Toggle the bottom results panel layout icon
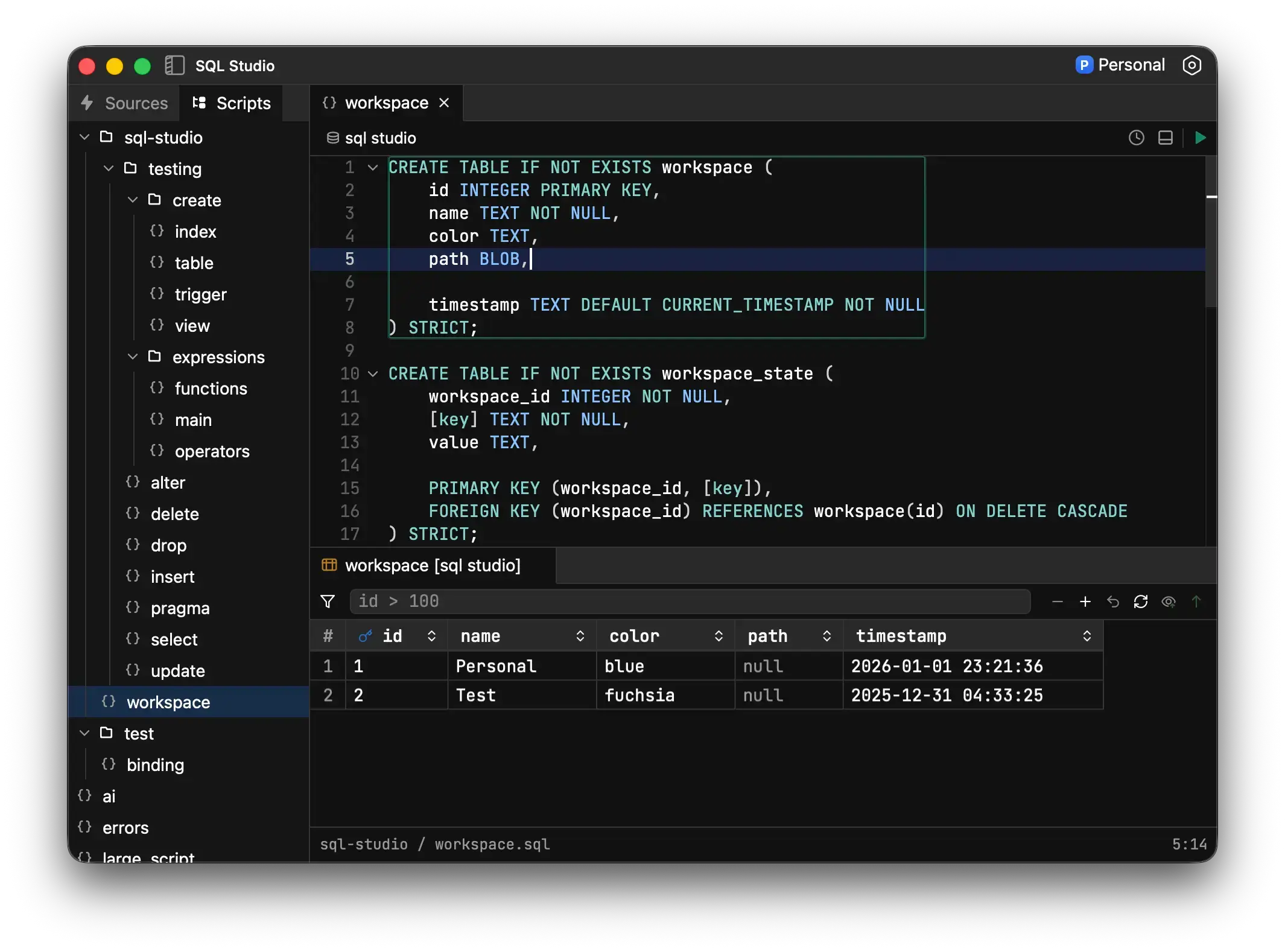 [1165, 138]
